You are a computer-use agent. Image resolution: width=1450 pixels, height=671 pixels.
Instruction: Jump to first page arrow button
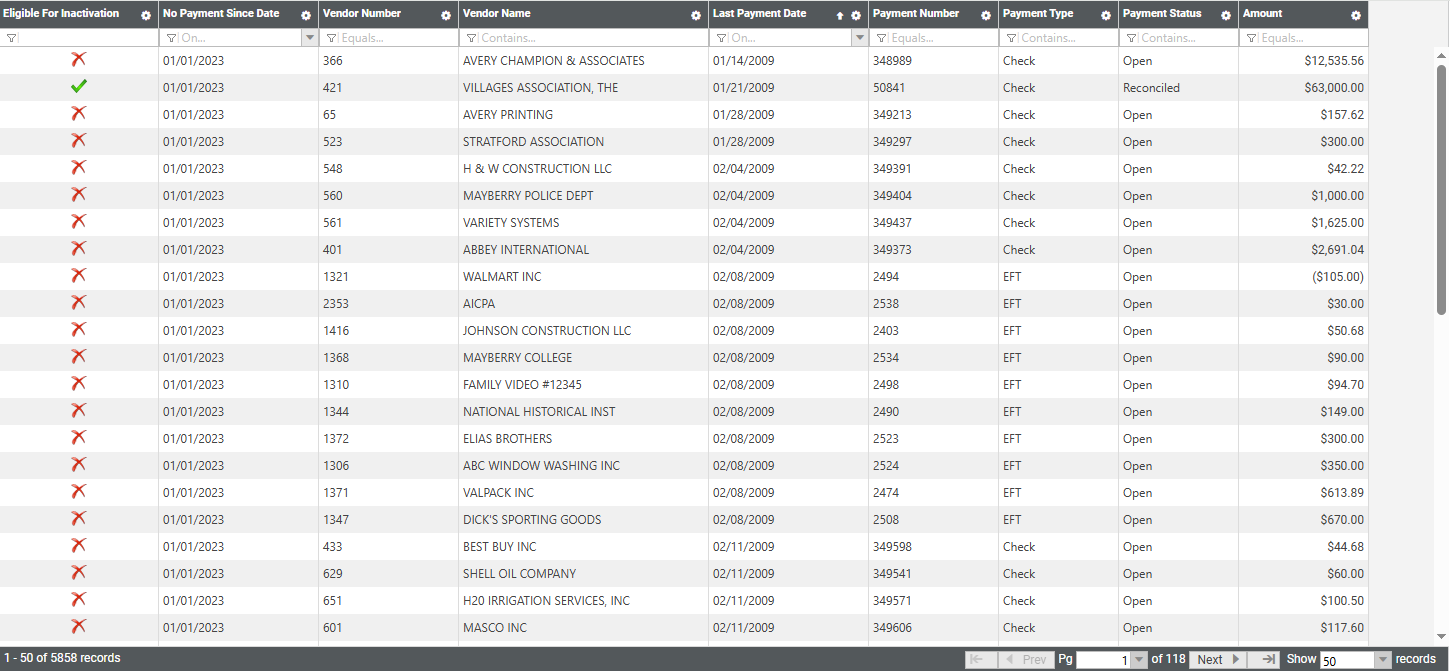[979, 659]
